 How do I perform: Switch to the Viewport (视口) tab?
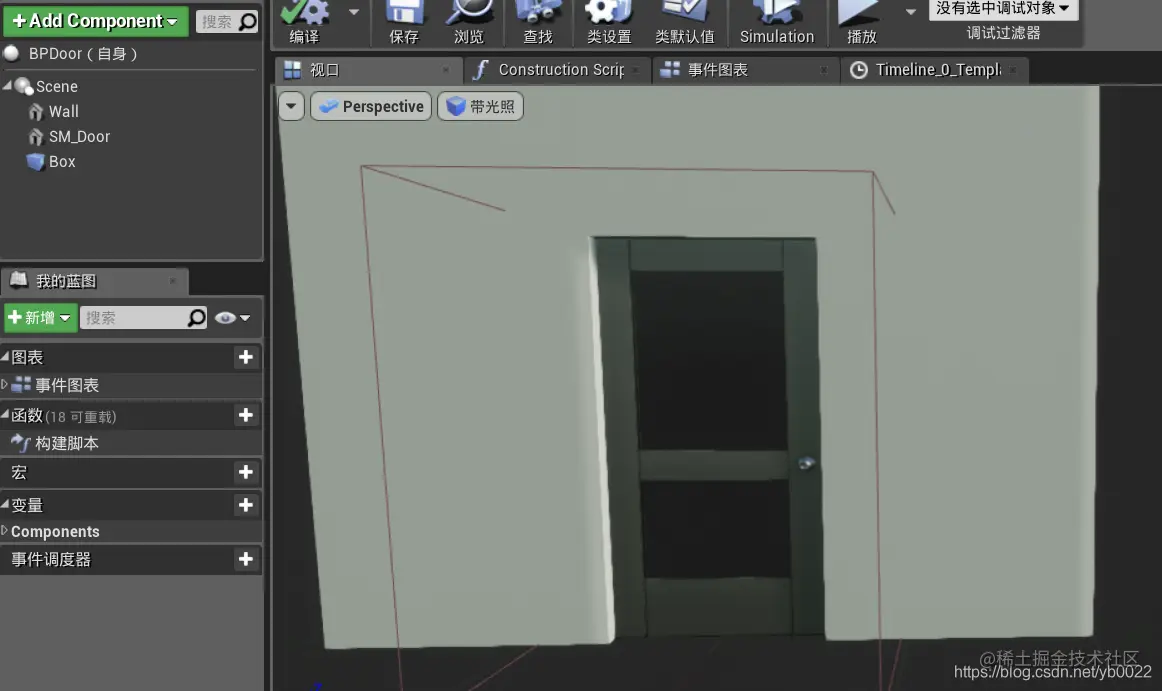coord(368,70)
